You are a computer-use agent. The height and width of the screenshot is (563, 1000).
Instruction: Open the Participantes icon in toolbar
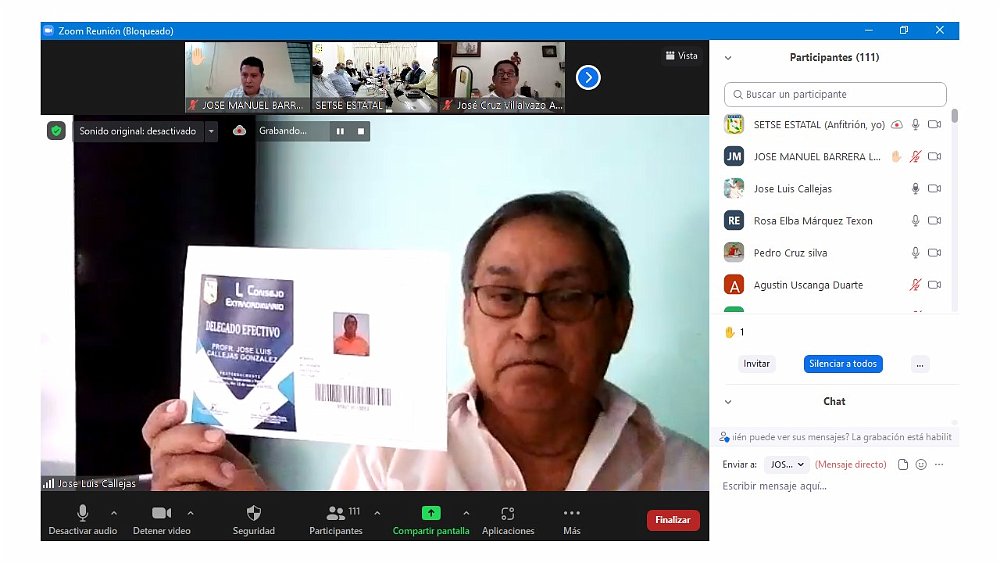click(x=336, y=513)
